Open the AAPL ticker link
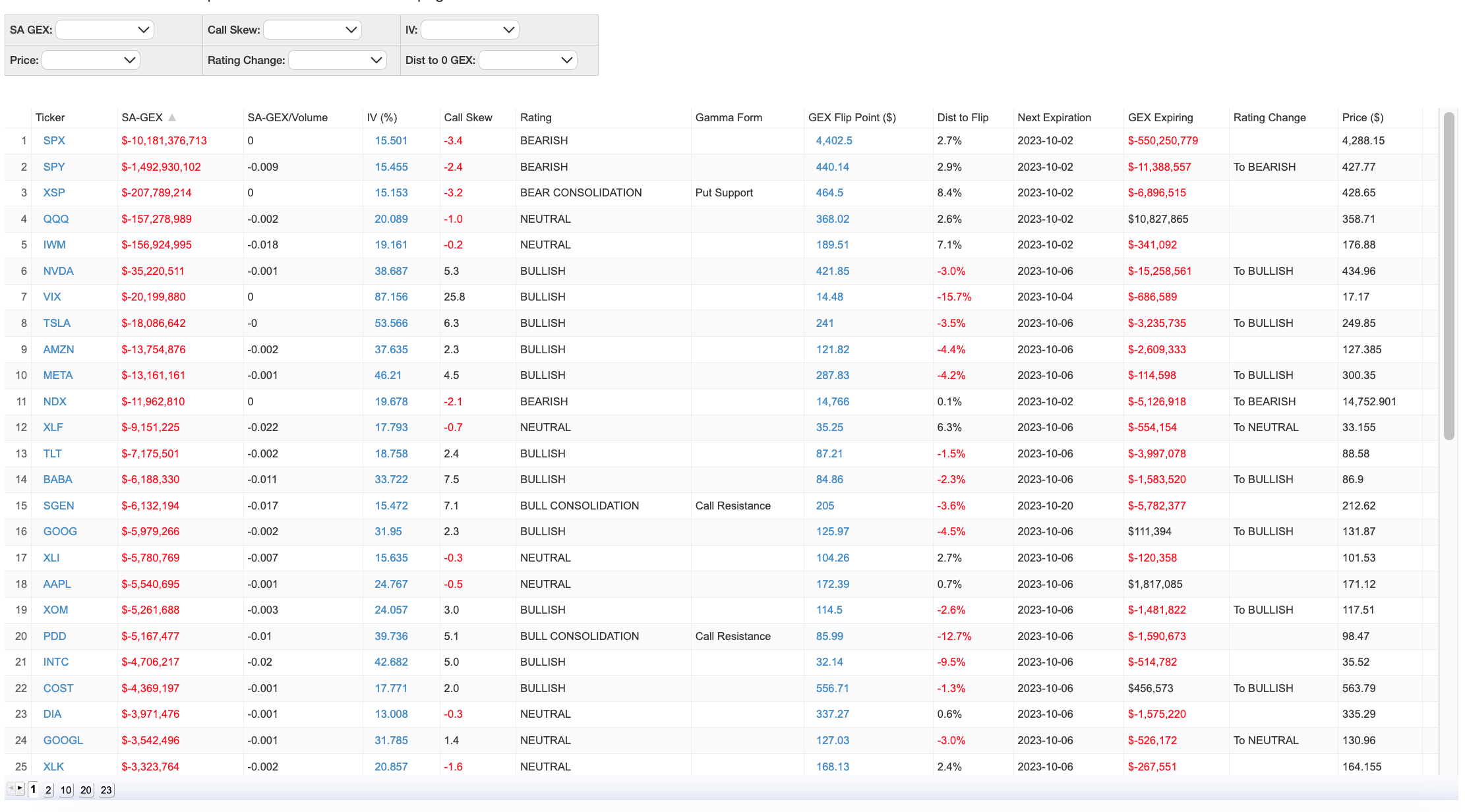This screenshot has height=812, width=1465. coord(57,584)
